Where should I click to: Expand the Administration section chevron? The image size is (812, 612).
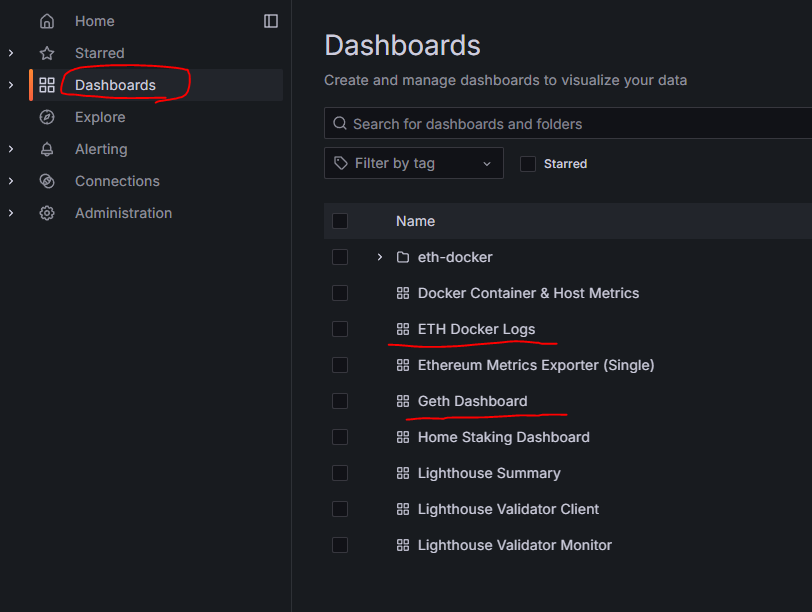coord(11,213)
